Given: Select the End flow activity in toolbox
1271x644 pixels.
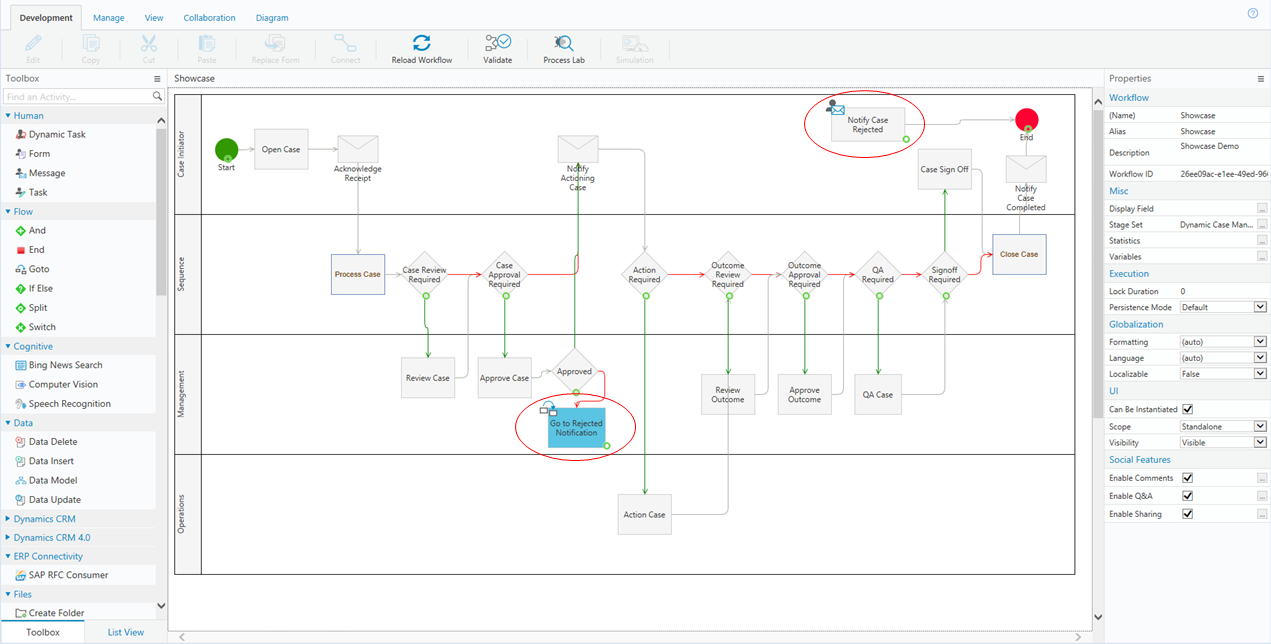Looking at the screenshot, I should coord(36,250).
